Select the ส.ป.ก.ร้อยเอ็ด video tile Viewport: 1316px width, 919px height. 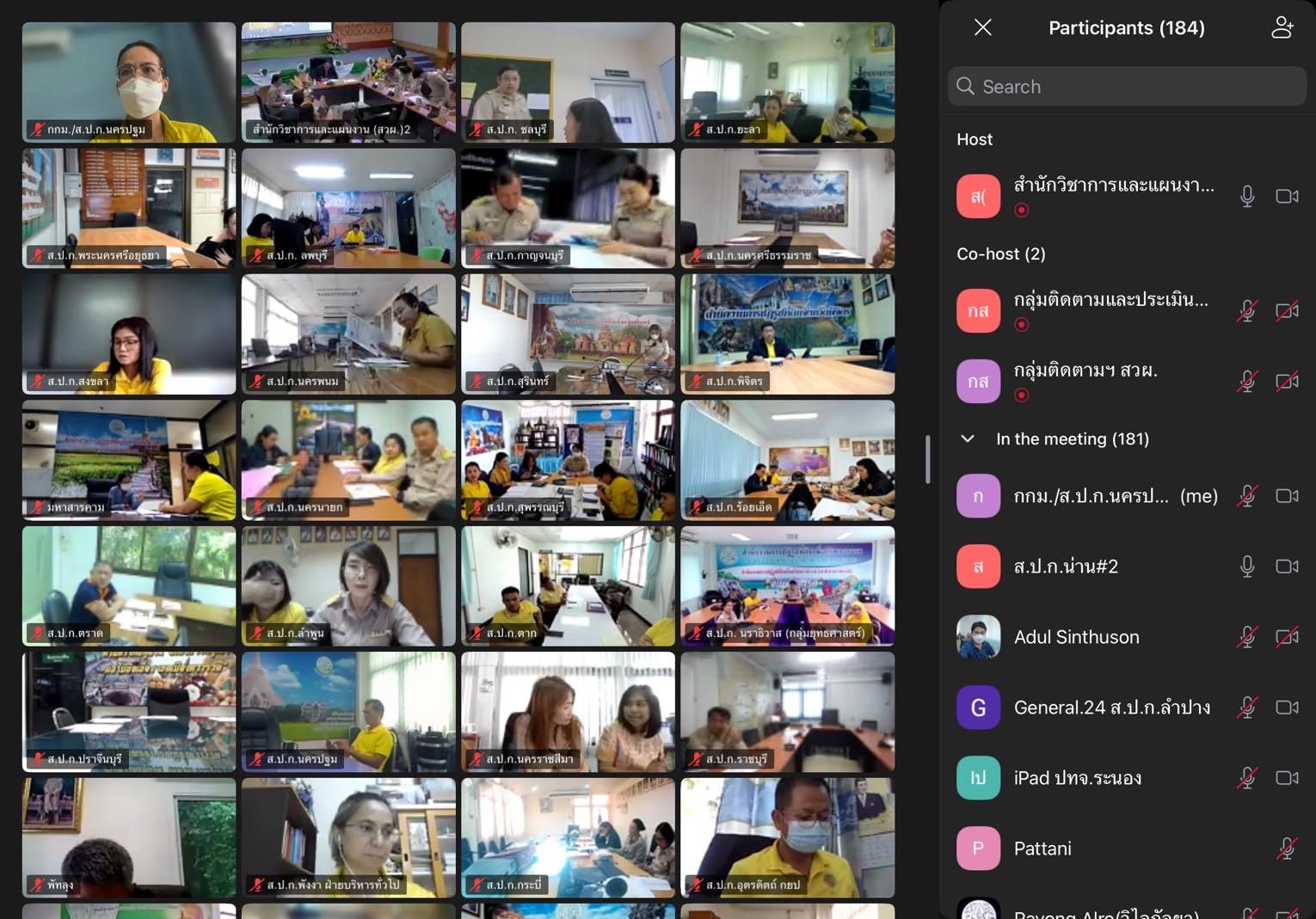click(x=788, y=460)
